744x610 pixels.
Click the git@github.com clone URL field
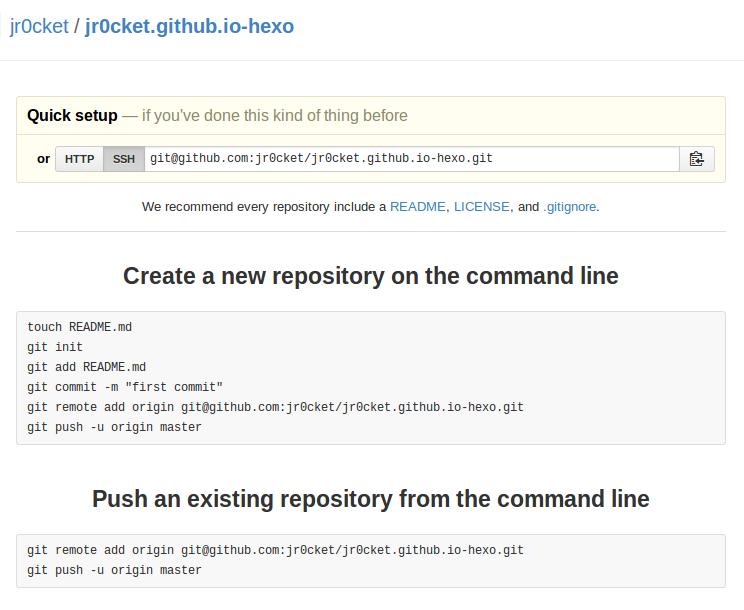(411, 159)
